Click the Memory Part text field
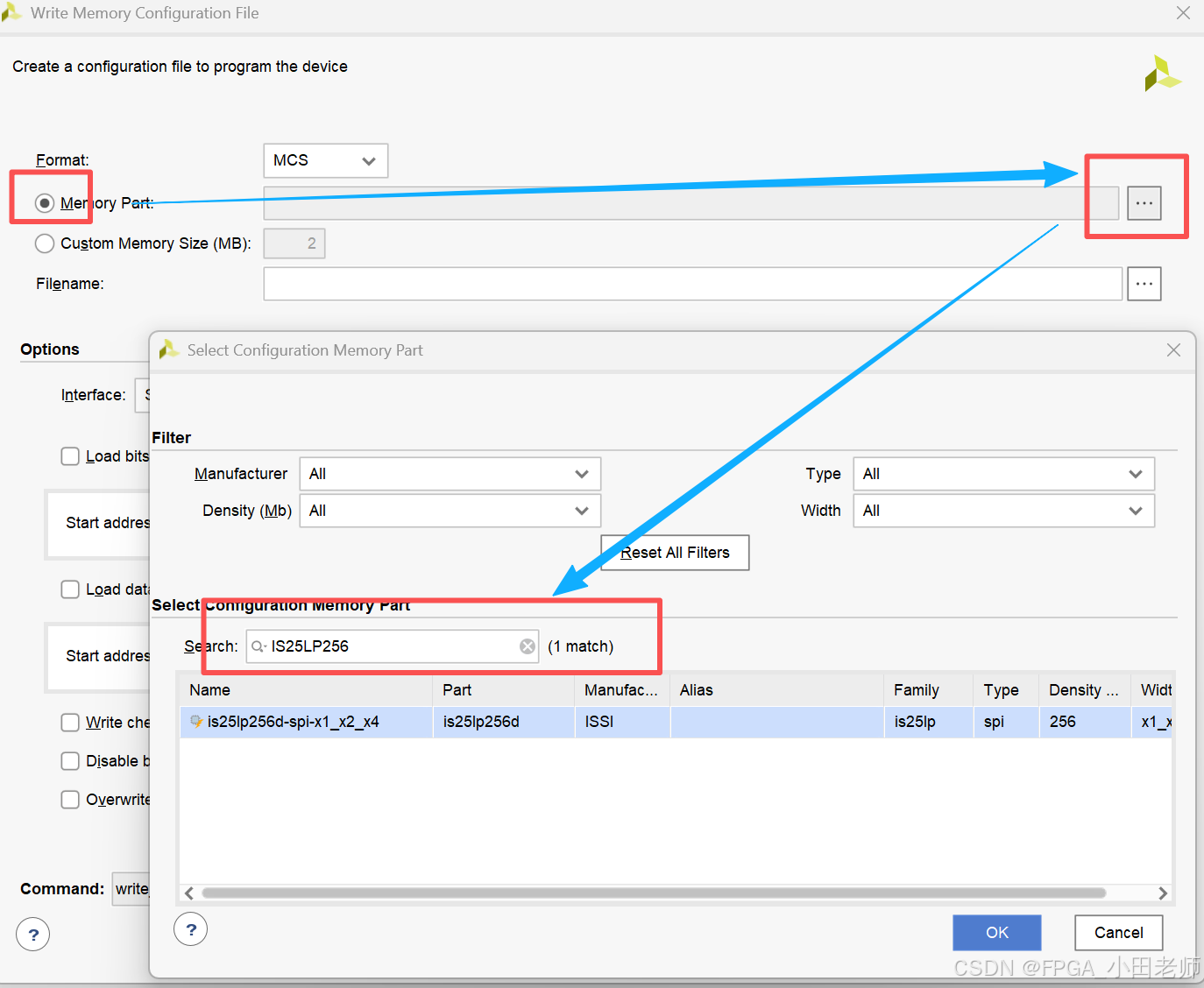The height and width of the screenshot is (988, 1204). [691, 203]
